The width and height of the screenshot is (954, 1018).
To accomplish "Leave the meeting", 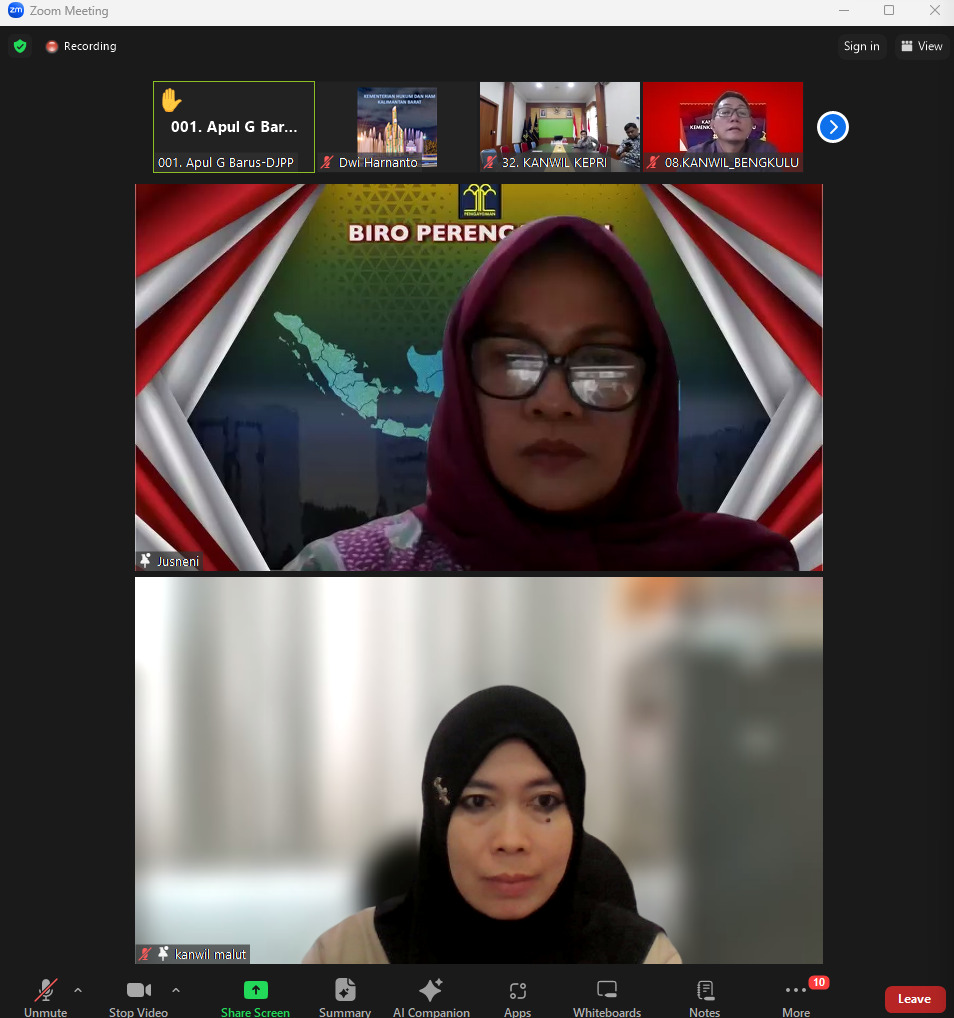I will (x=914, y=999).
